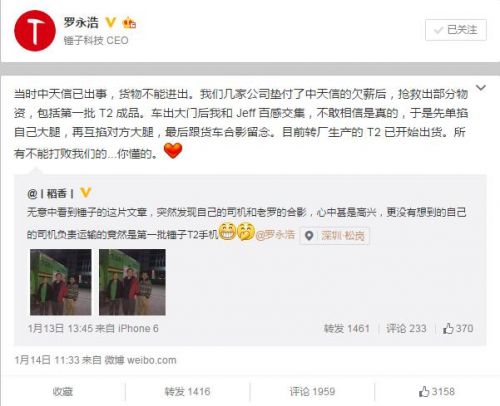Click the V badge beside 稻香

tap(86, 192)
